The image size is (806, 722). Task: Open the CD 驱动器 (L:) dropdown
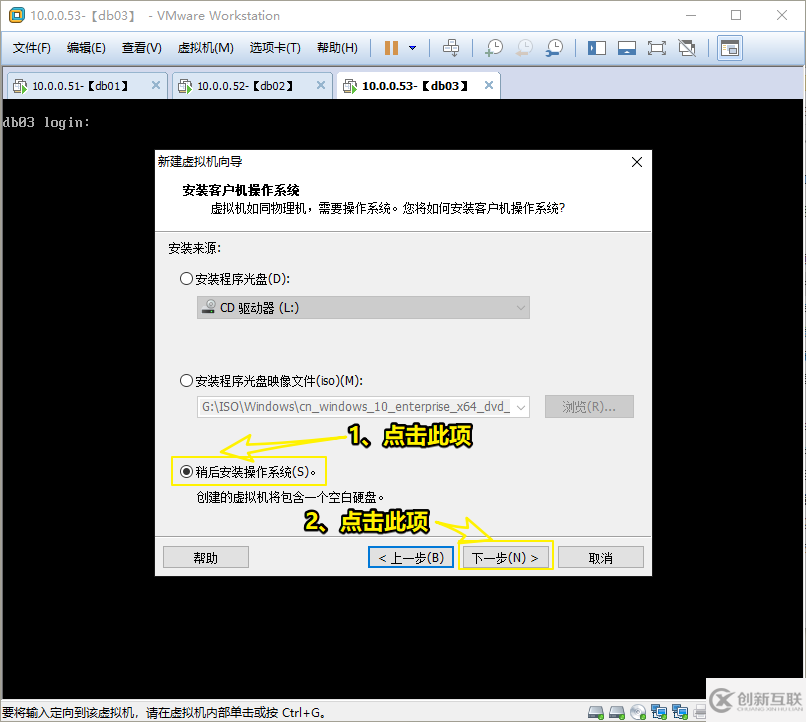coord(363,308)
